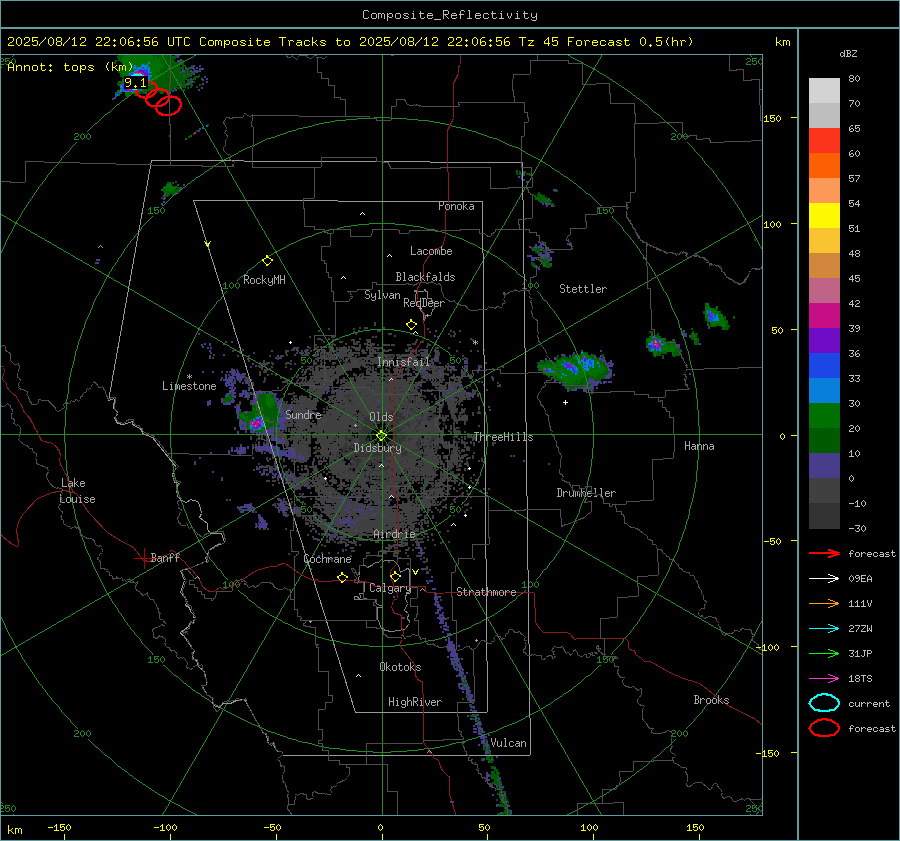Screen dimensions: 900x841
Task: Select the yellow 54 dBZ color swatch
Action: [x=824, y=215]
